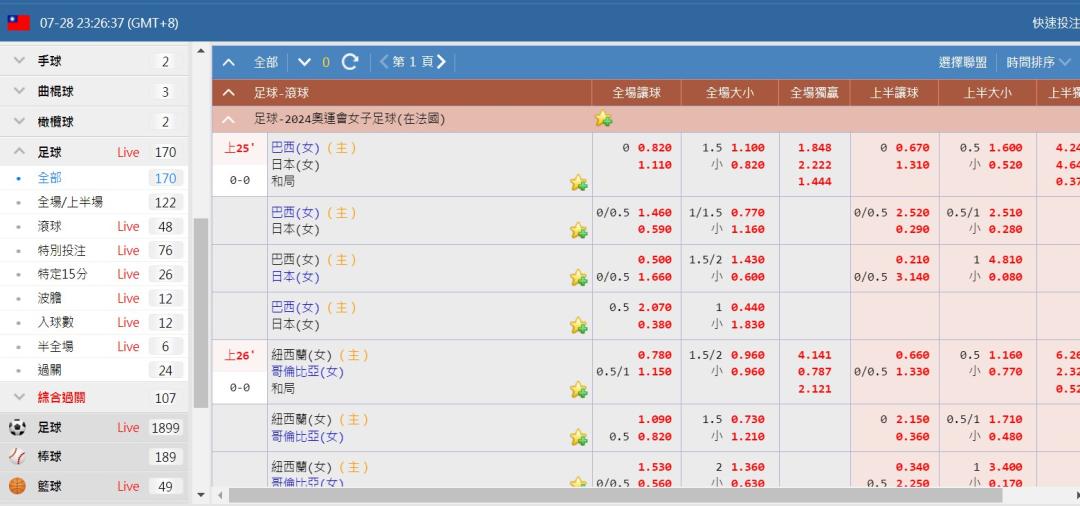Click the soccer ball icon in 綜合過關
This screenshot has height=506, width=1080.
[x=17, y=428]
